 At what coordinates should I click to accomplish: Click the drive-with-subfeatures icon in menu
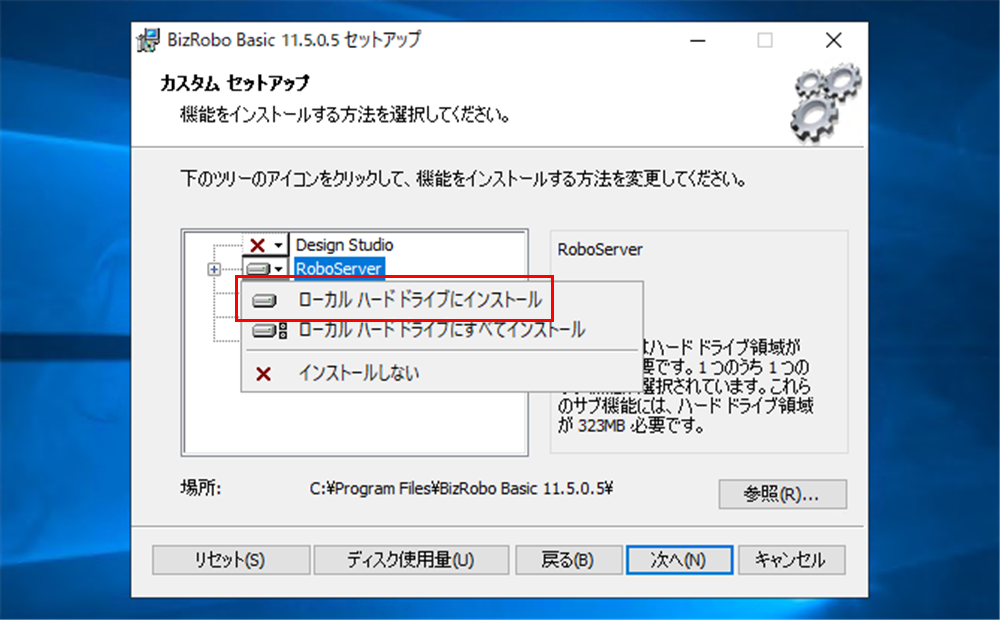pos(269,331)
